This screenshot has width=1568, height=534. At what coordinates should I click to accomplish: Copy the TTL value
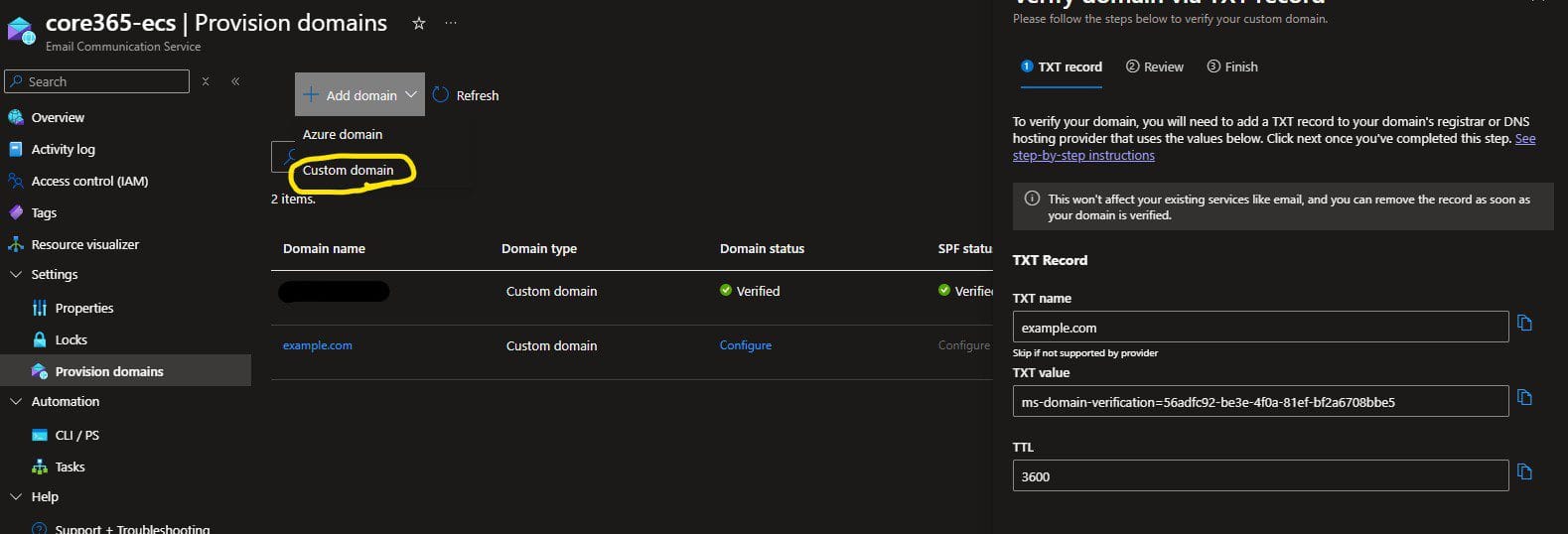tap(1525, 472)
